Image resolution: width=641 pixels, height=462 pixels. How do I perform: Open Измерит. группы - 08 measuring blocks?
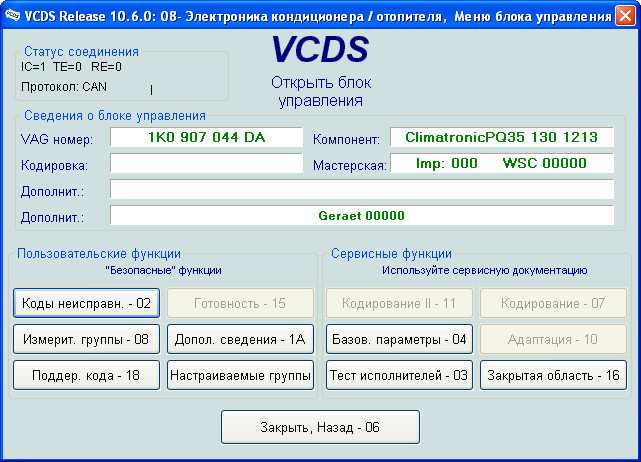tap(86, 339)
